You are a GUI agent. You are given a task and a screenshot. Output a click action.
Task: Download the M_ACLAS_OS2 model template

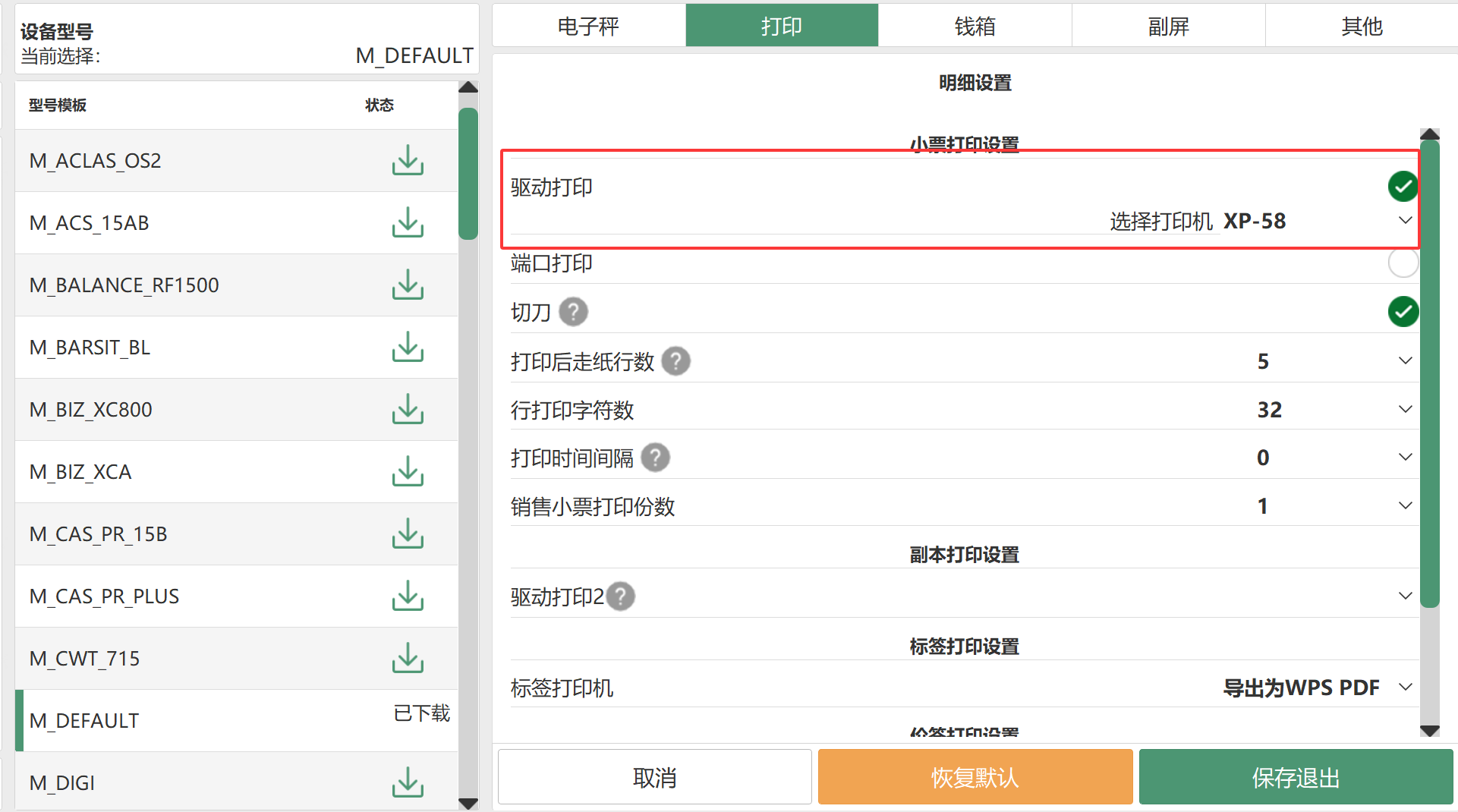coord(408,160)
